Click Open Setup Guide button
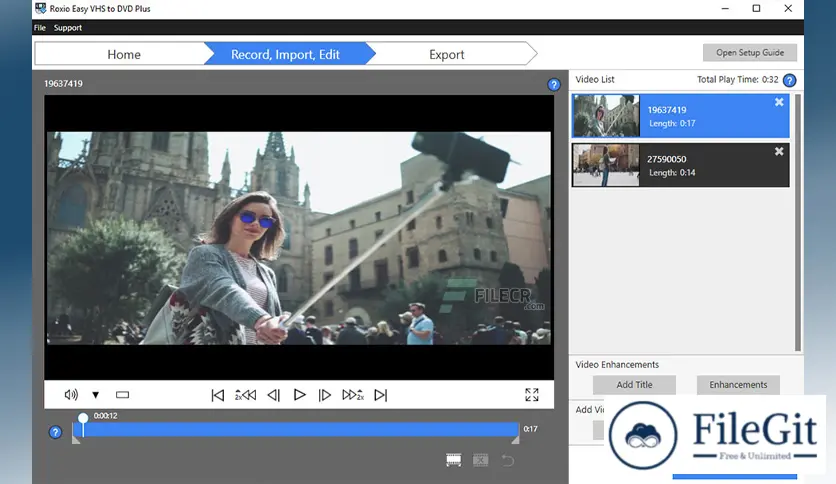The width and height of the screenshot is (836, 484). coord(750,53)
